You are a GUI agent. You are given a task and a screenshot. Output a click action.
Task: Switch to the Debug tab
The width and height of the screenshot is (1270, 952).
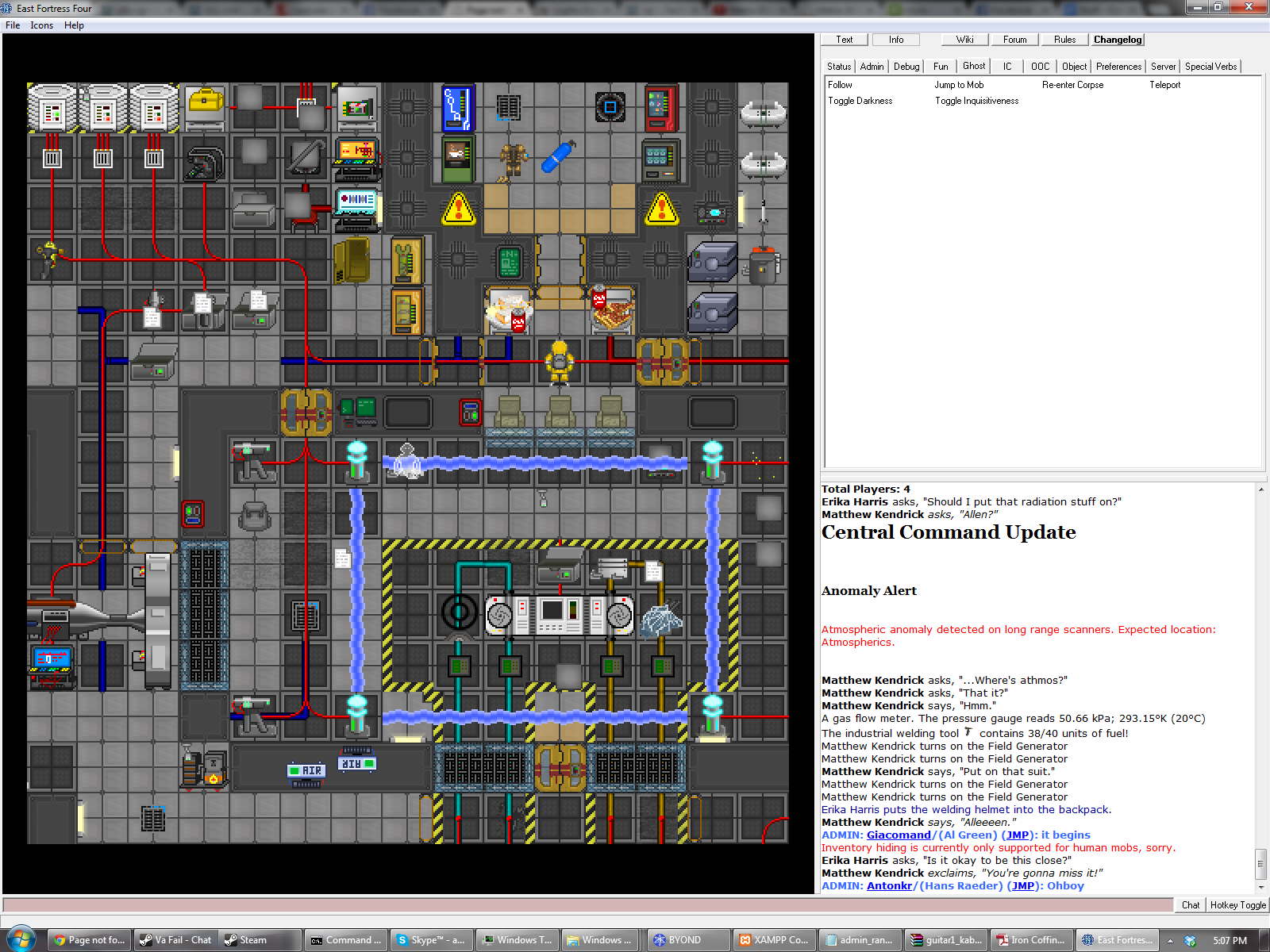coord(906,67)
